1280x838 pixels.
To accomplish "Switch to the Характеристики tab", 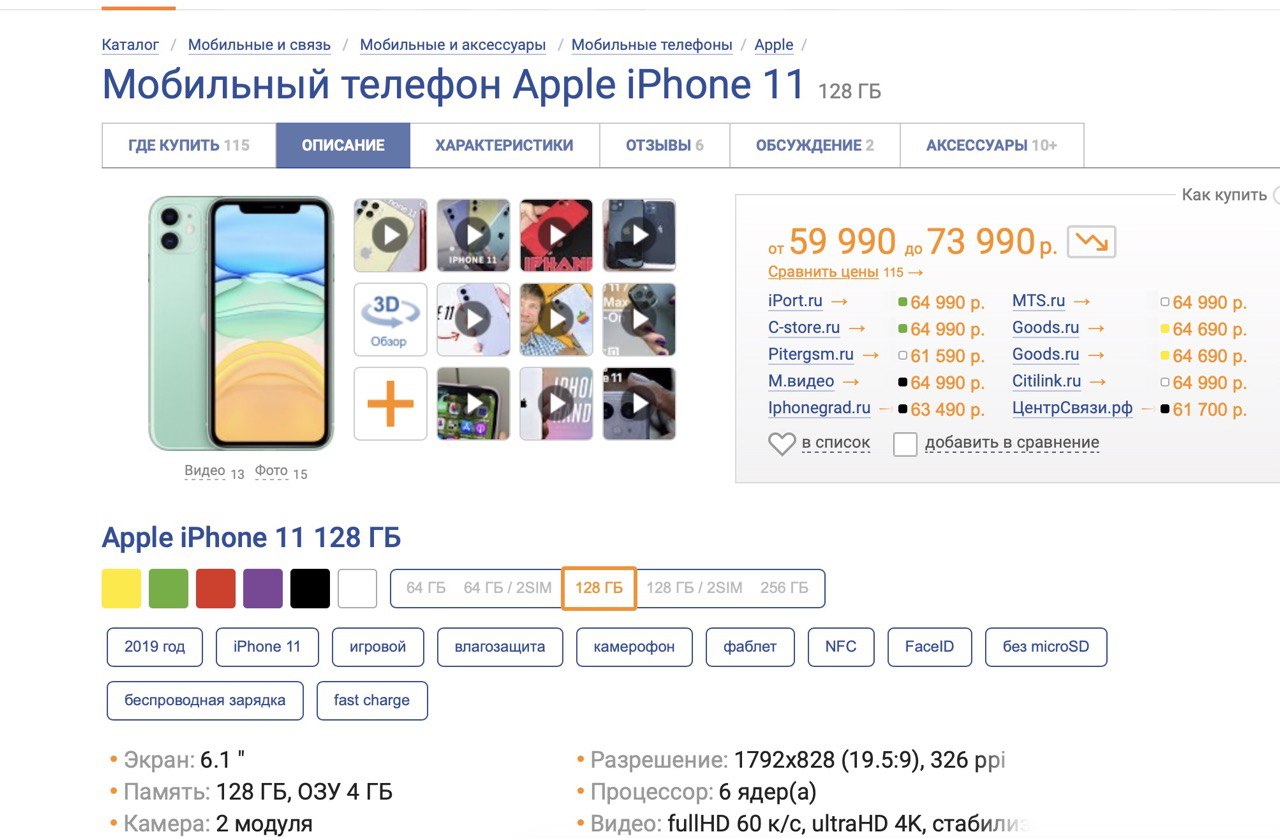I will click(504, 145).
